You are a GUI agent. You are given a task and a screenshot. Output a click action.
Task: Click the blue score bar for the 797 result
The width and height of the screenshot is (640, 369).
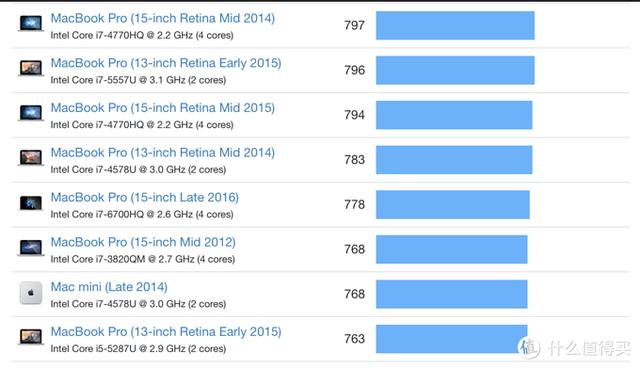[x=455, y=25]
